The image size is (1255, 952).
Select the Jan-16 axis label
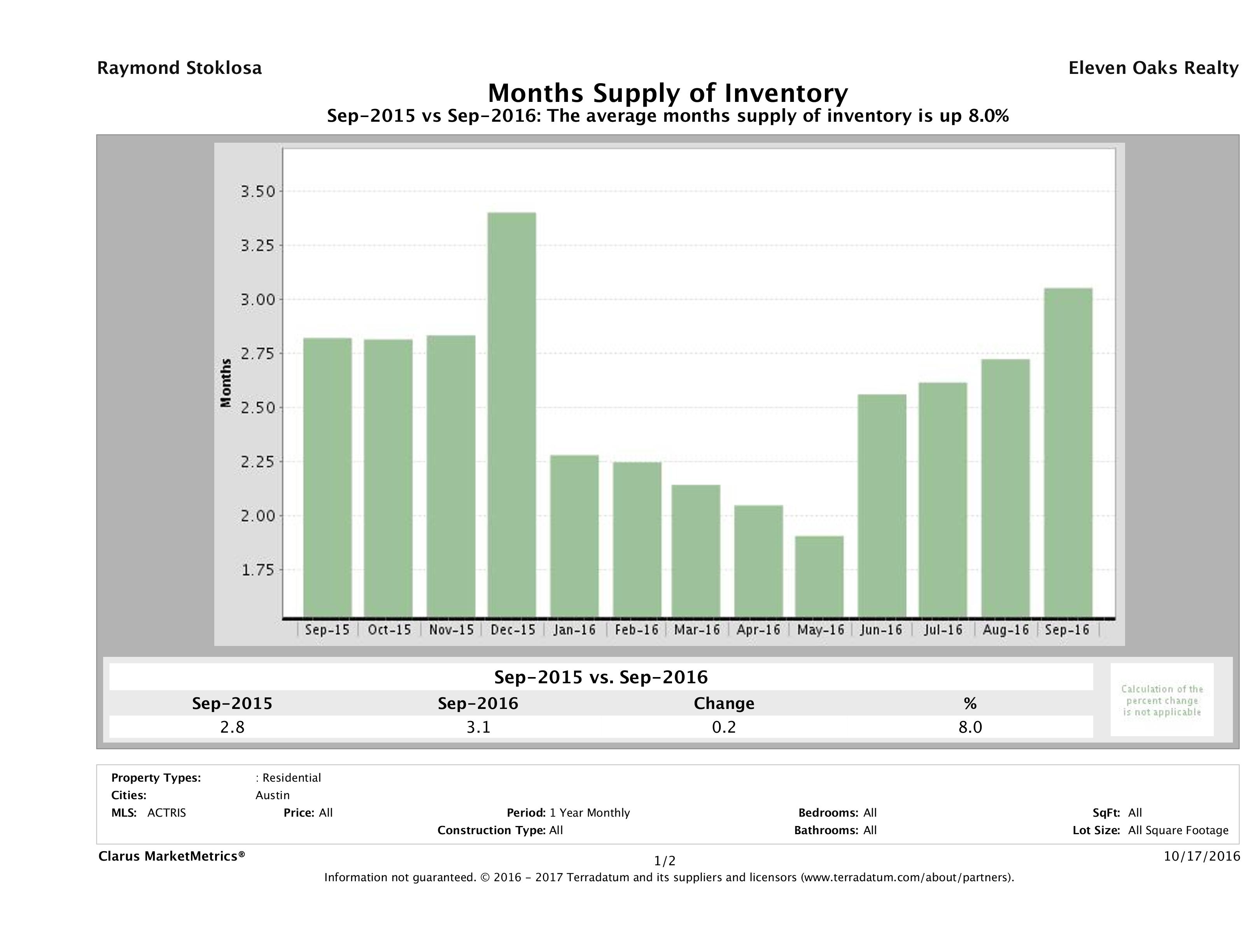click(574, 630)
